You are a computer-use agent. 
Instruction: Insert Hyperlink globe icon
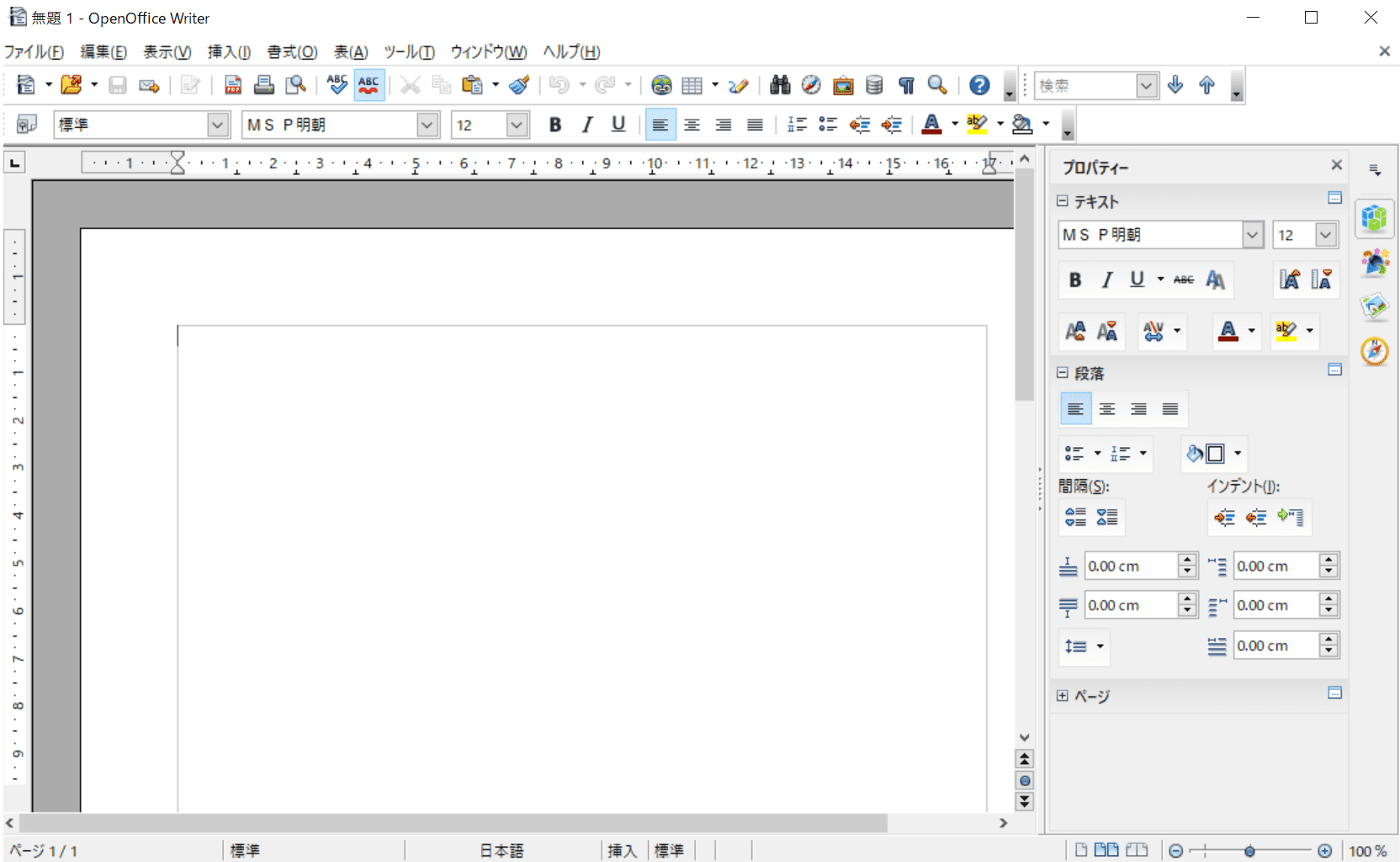click(x=661, y=85)
